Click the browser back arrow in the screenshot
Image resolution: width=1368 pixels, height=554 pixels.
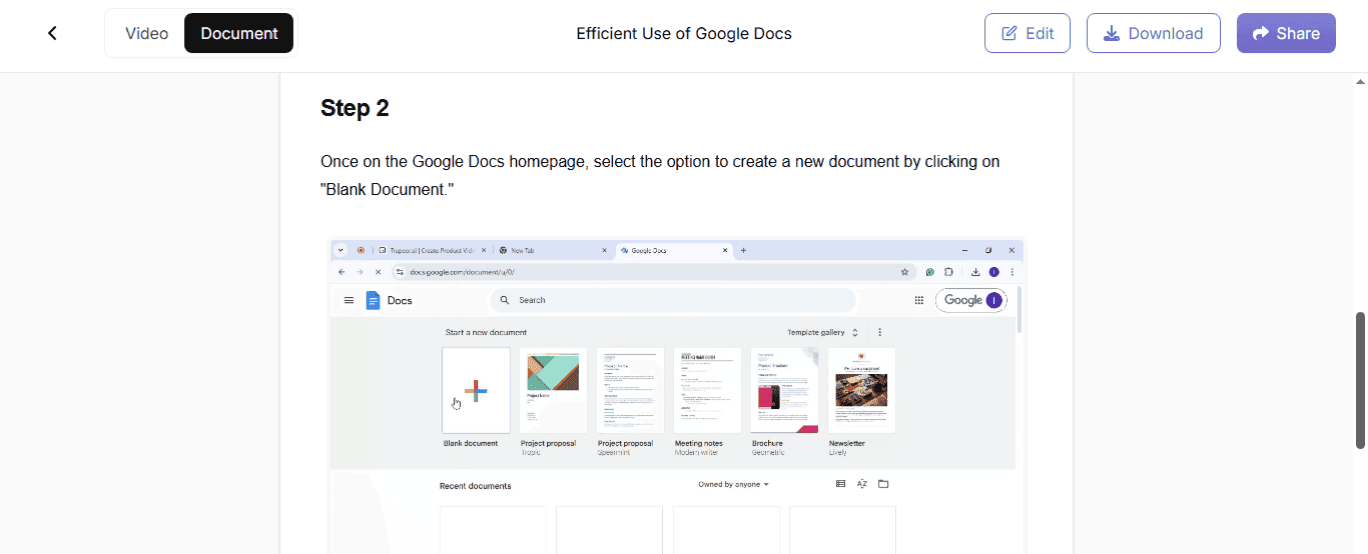click(x=342, y=271)
